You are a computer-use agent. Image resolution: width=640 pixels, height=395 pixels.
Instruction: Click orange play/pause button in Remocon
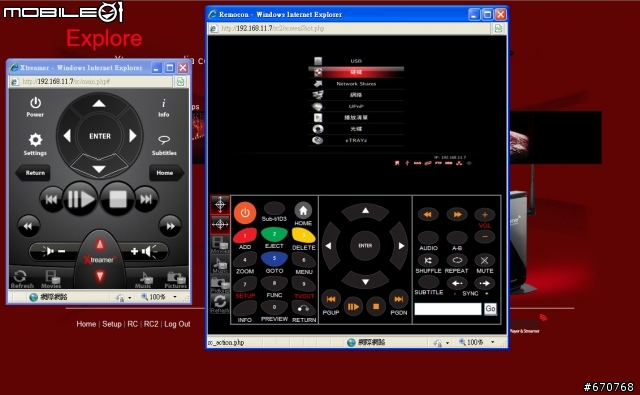coord(353,306)
